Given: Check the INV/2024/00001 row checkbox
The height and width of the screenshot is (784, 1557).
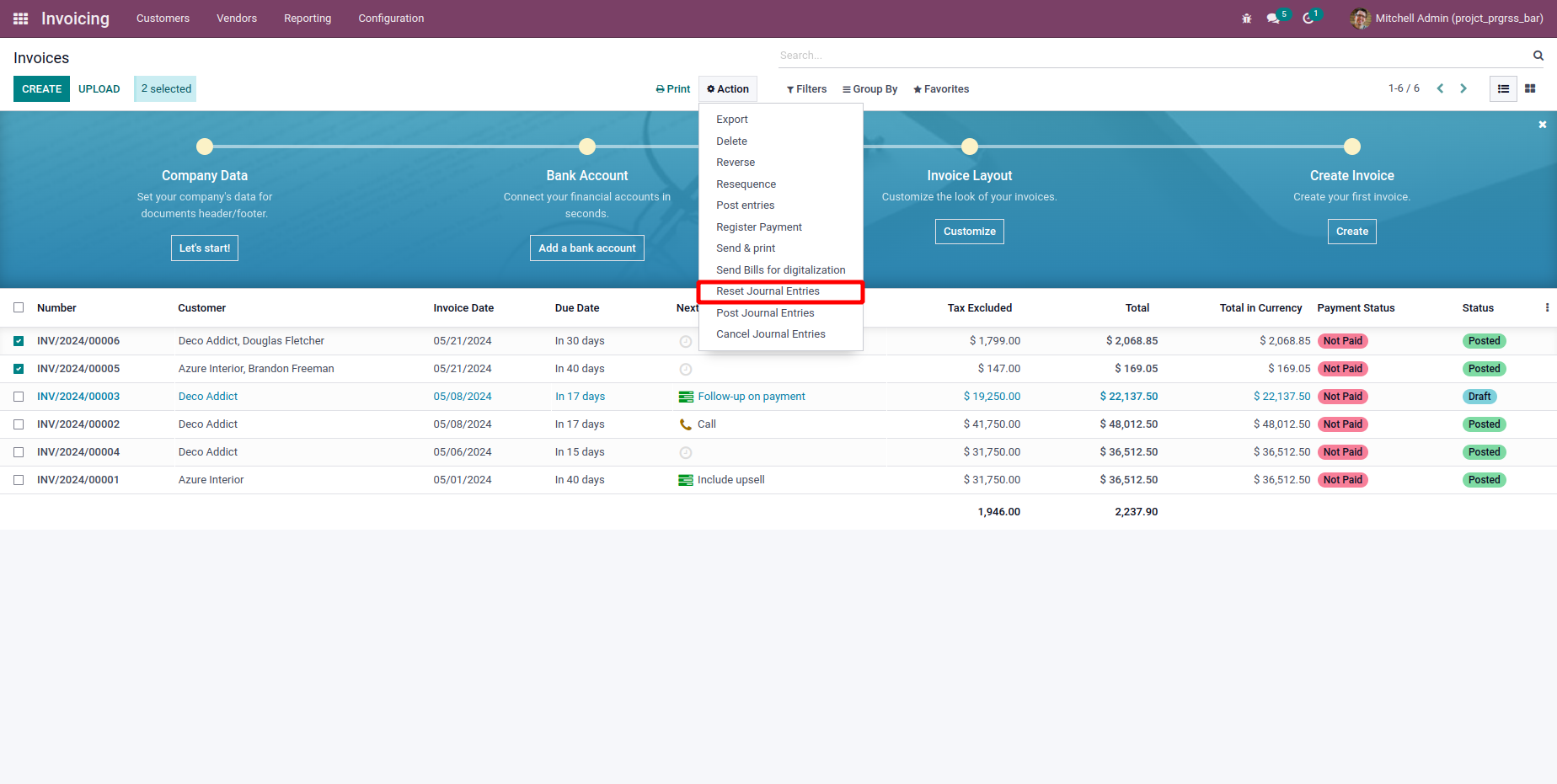Looking at the screenshot, I should coord(19,480).
